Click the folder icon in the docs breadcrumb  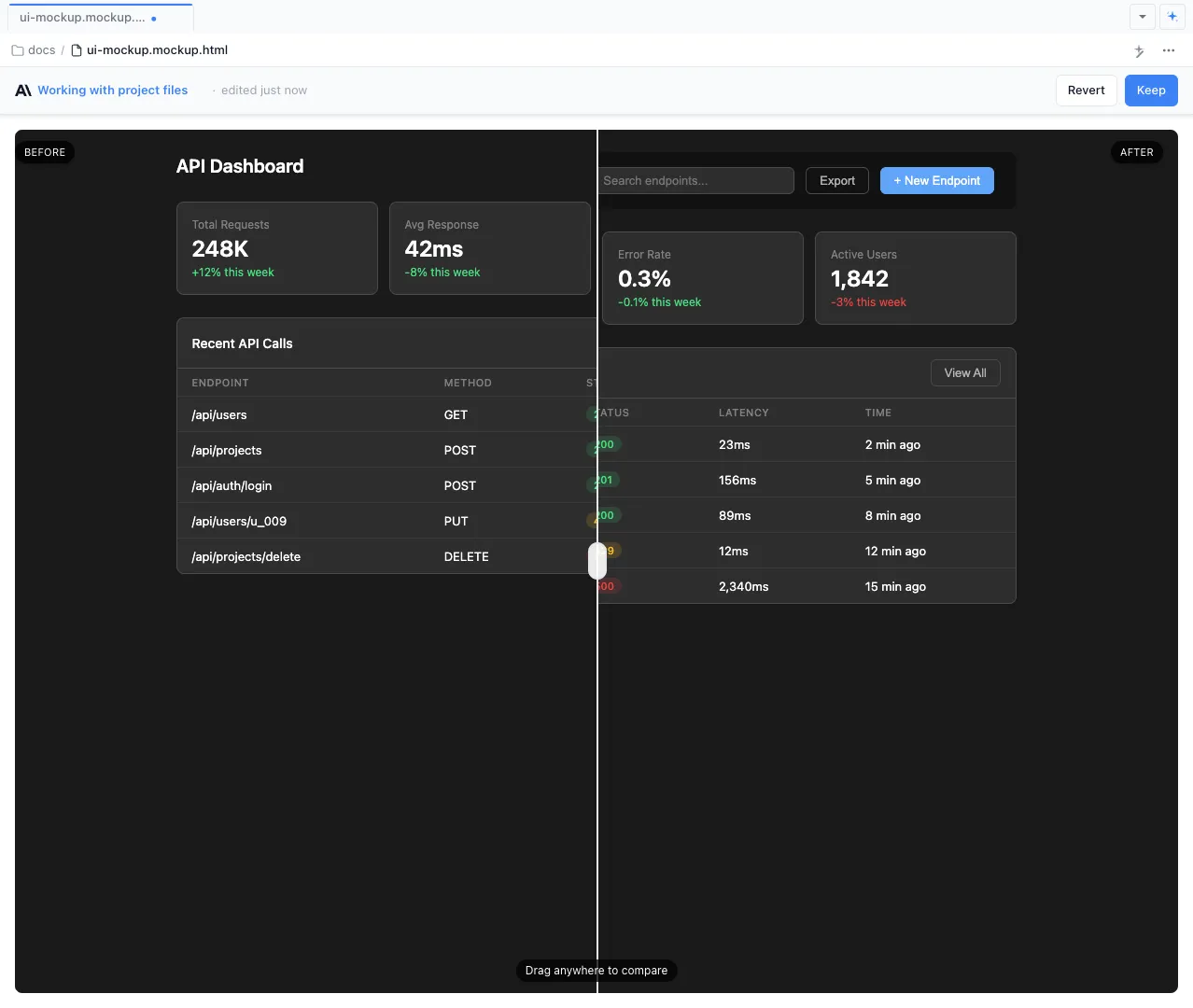(15, 49)
